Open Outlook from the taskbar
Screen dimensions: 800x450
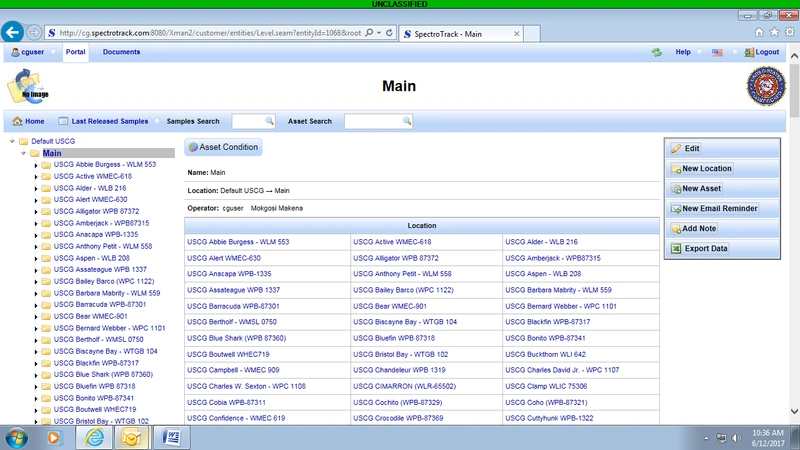point(132,438)
